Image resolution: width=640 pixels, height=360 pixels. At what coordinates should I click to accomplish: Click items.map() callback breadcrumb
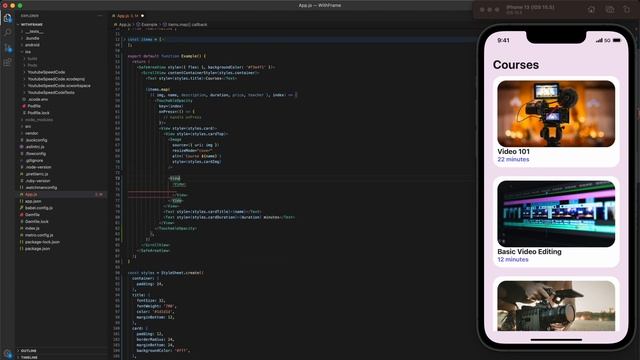187,24
